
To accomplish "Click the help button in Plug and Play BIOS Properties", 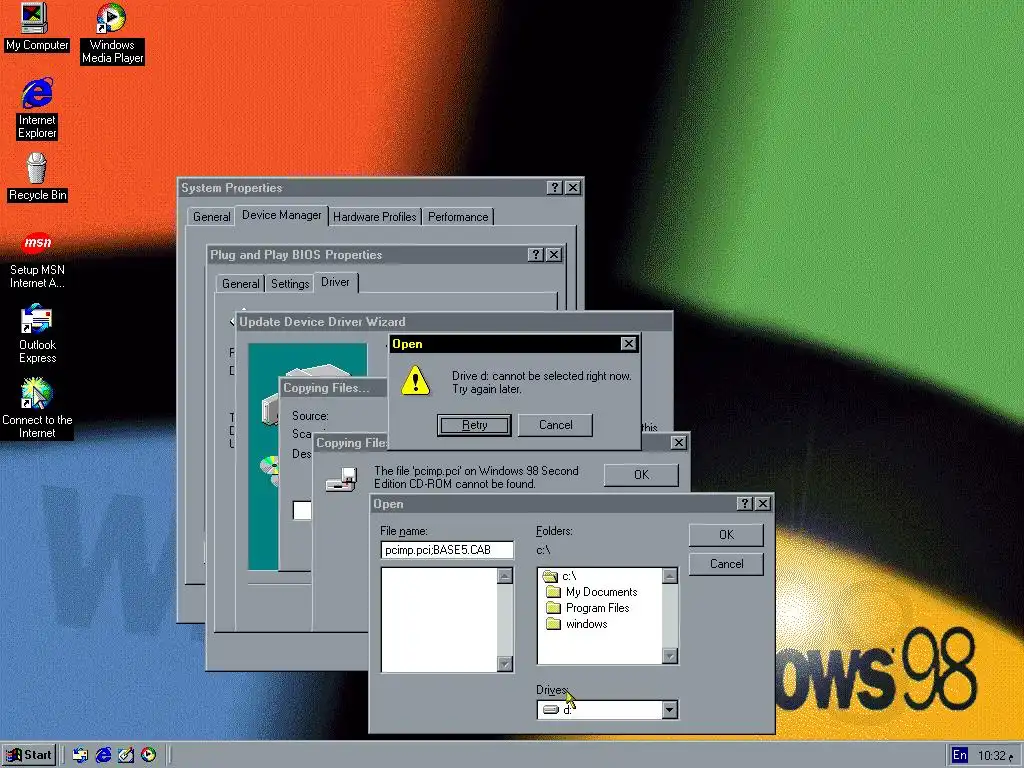I will [x=536, y=255].
